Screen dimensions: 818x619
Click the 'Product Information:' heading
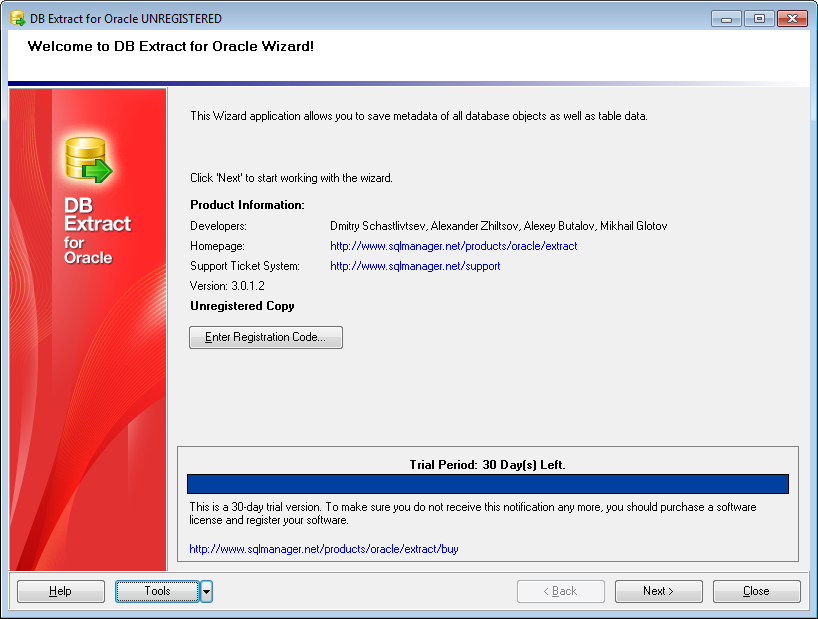pyautogui.click(x=247, y=205)
